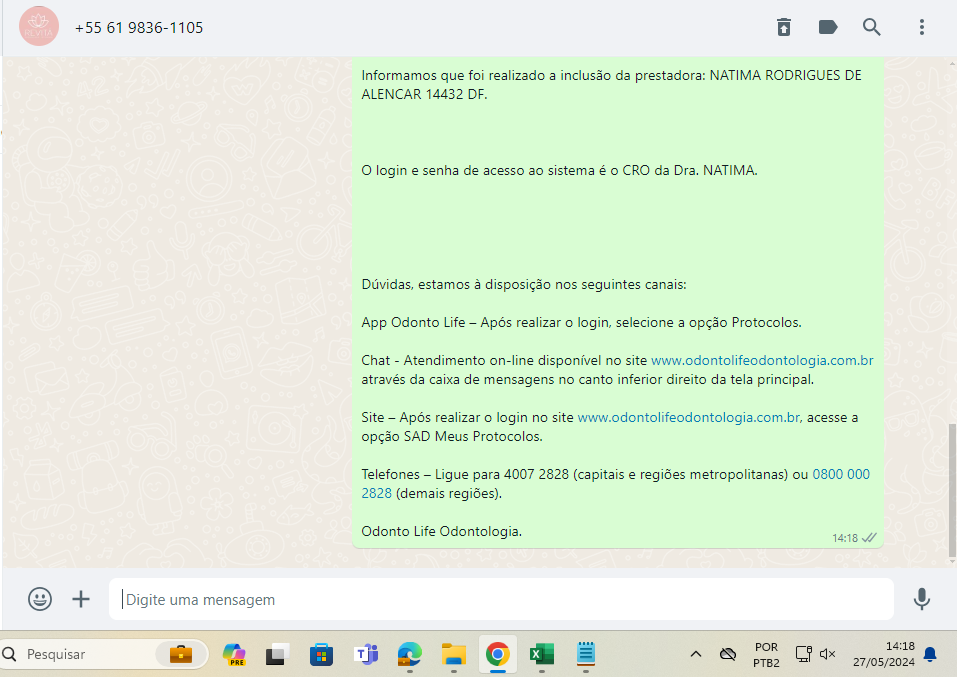Switch to Google Chrome on taskbar

tap(497, 654)
